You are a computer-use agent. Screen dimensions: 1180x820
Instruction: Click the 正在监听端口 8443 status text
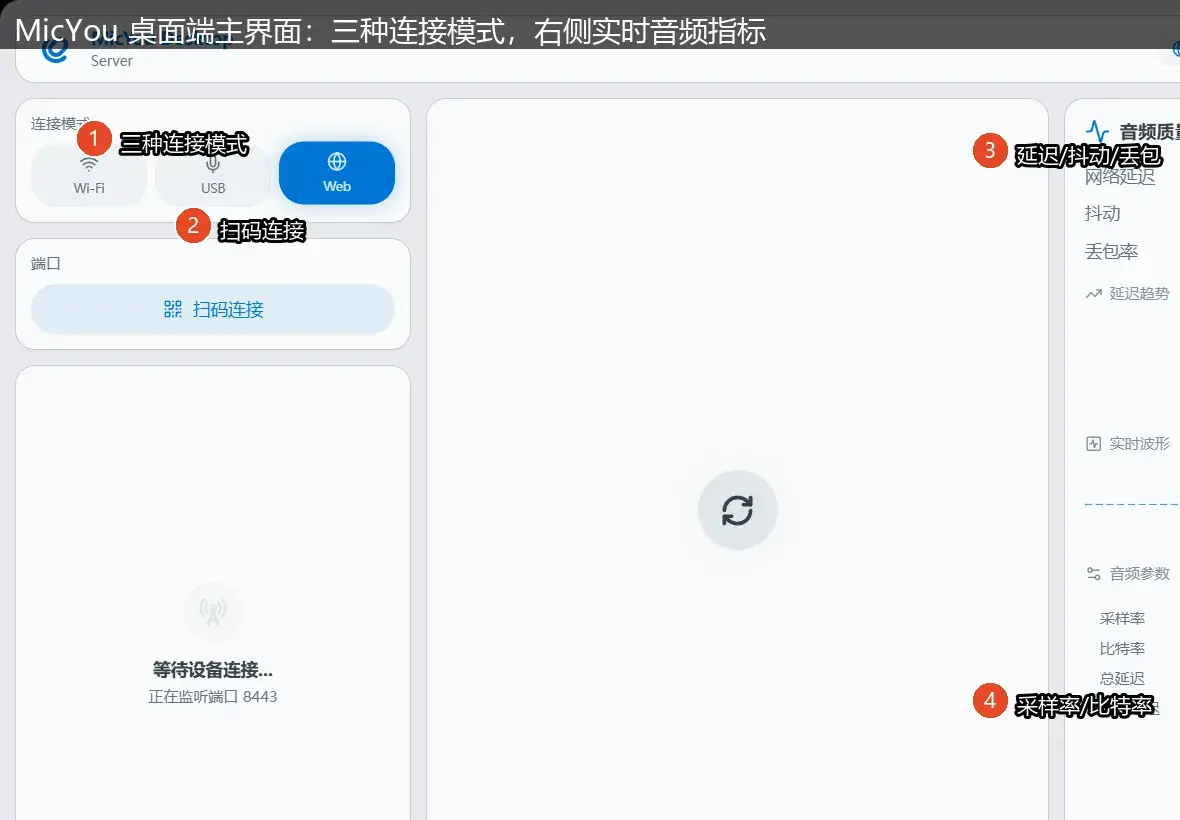tap(213, 697)
